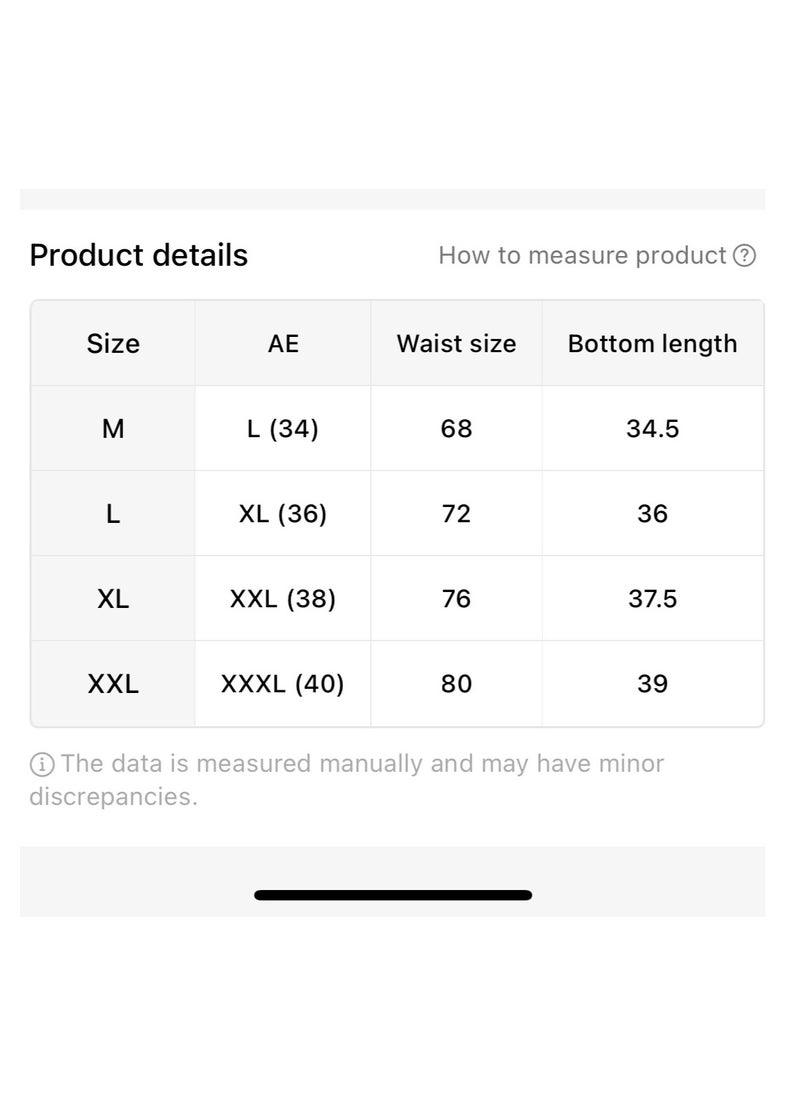Tap the black home indicator bar
Image resolution: width=800 pixels, height=1096 pixels.
pos(393,895)
